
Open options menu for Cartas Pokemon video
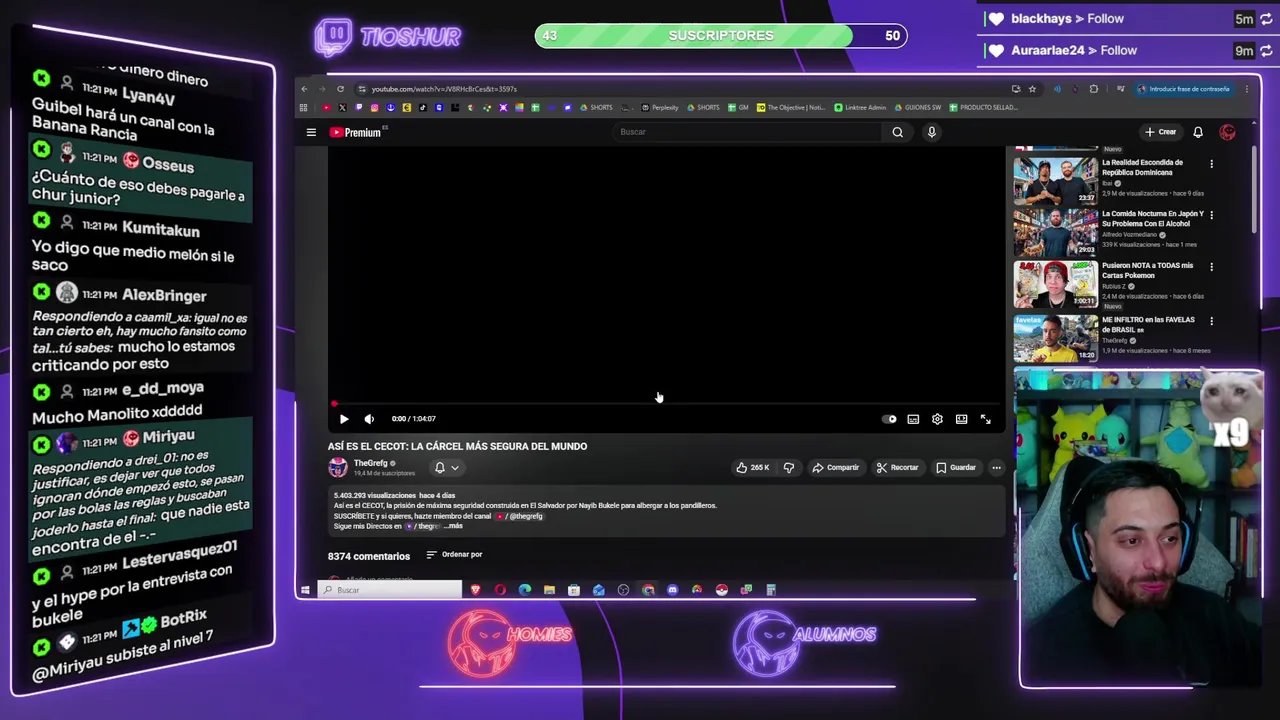tap(1211, 267)
